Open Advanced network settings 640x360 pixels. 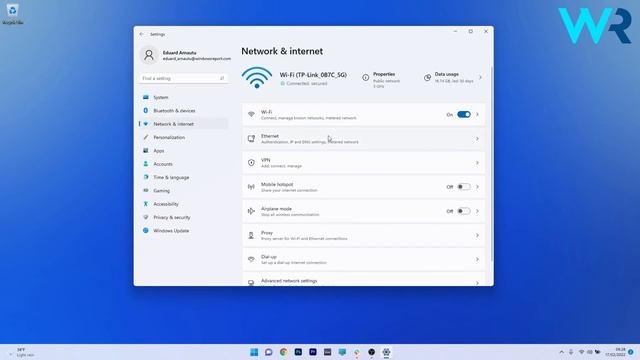coord(363,279)
